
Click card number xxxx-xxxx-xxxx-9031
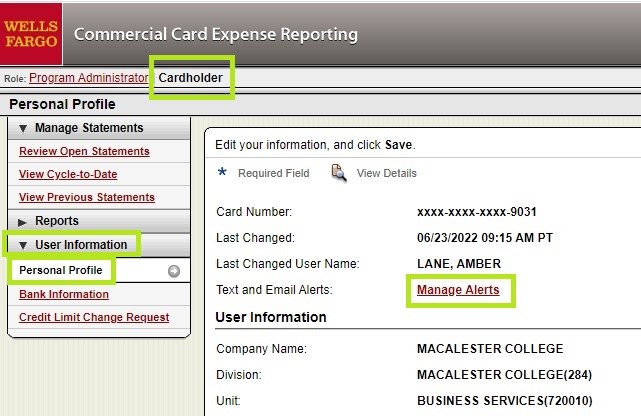[477, 212]
